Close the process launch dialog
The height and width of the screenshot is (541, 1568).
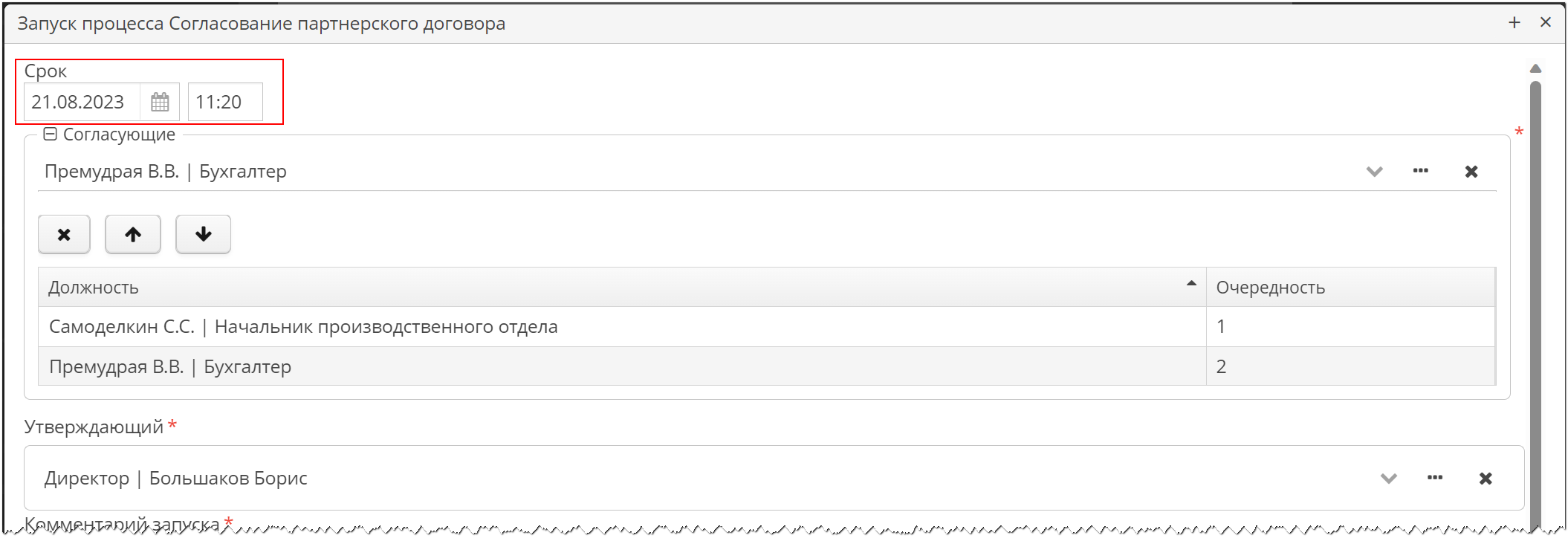pyautogui.click(x=1546, y=23)
